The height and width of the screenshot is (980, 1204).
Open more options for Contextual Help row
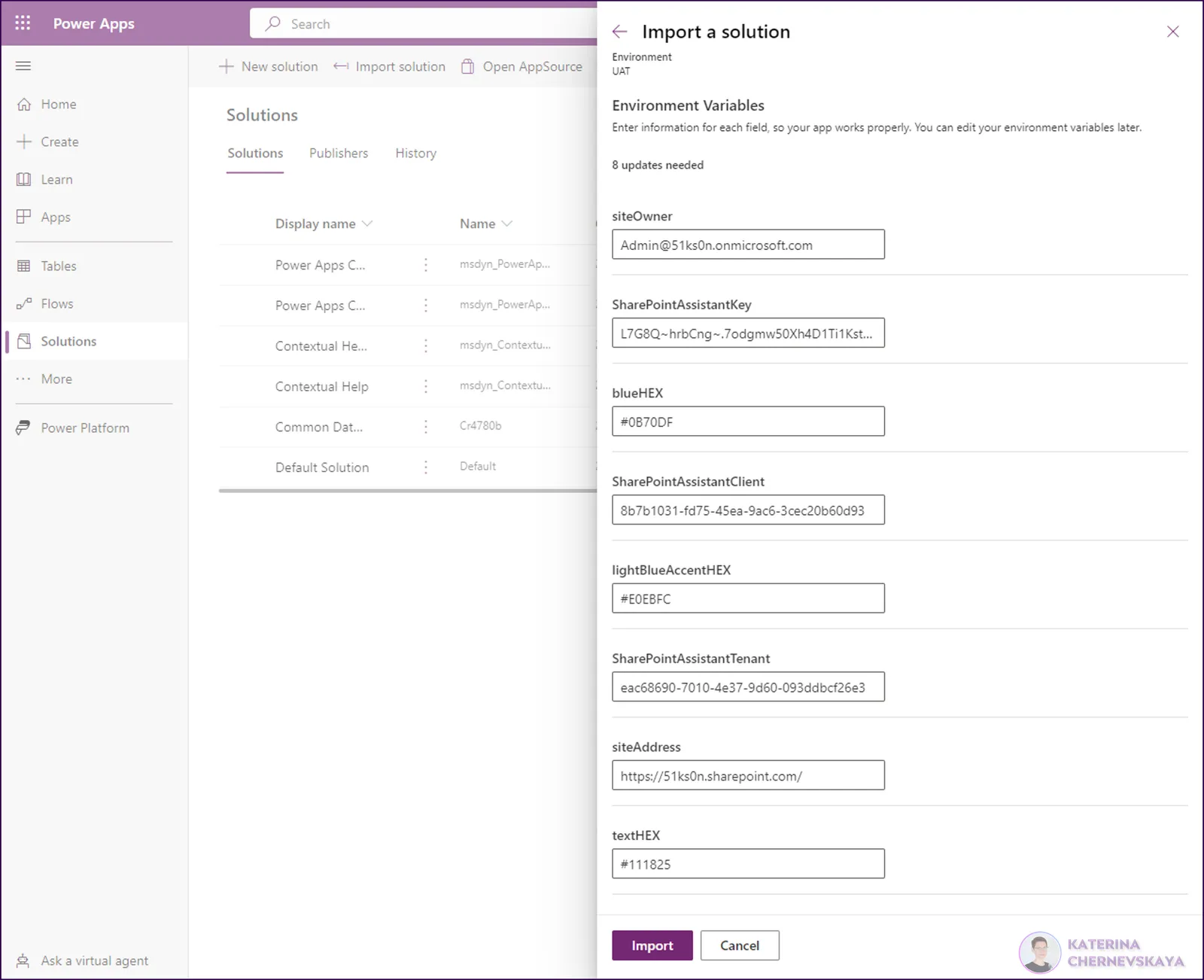(426, 386)
